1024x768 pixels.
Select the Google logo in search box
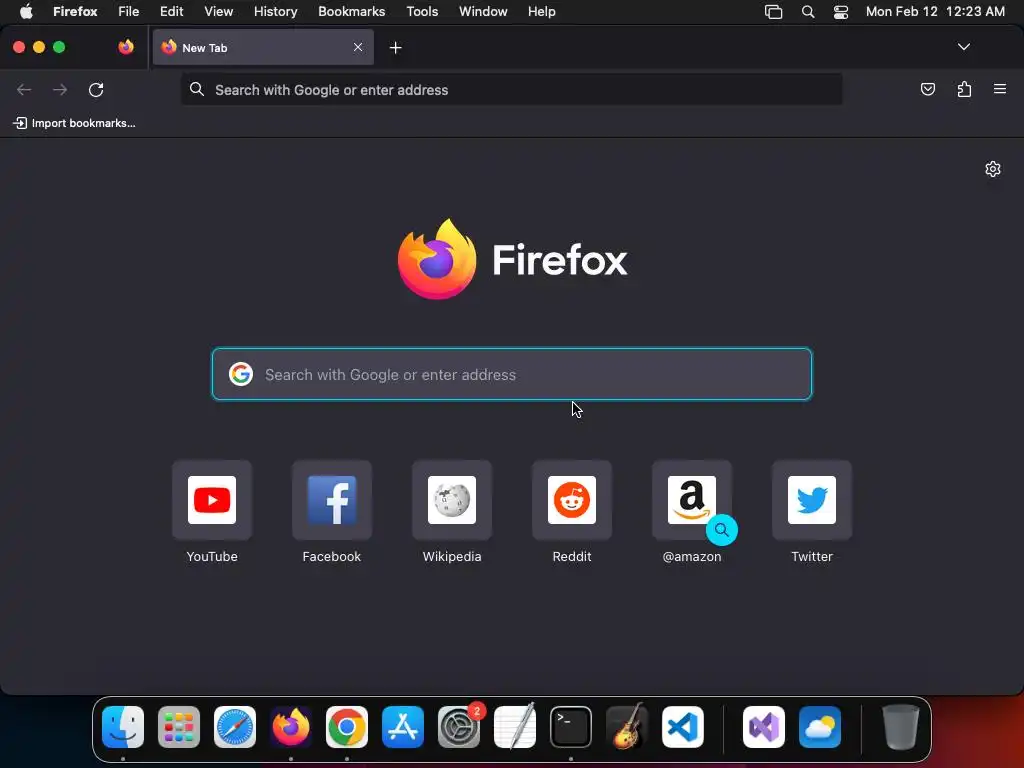pos(241,374)
